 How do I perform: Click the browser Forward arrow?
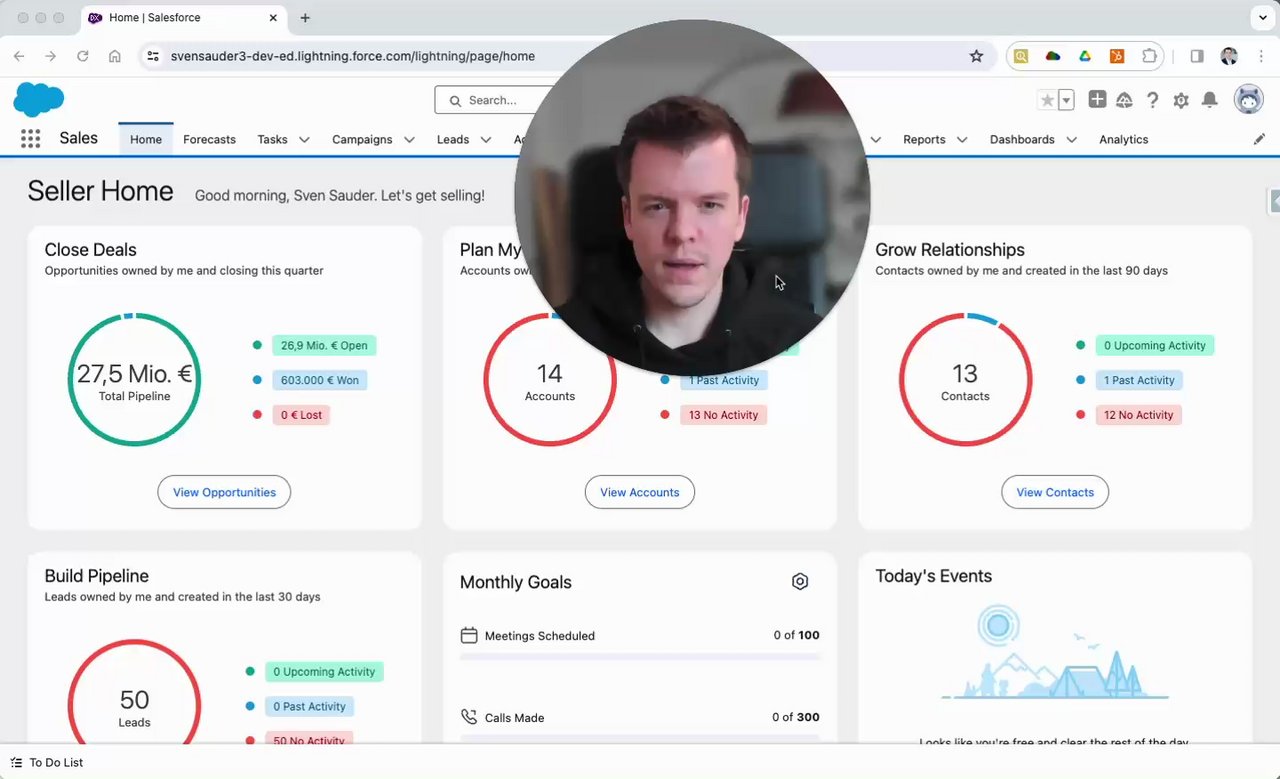click(51, 56)
